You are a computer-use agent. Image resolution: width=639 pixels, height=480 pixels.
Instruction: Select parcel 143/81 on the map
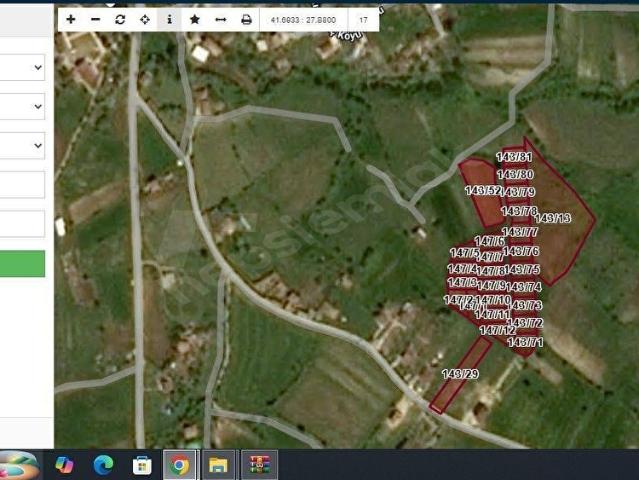[514, 157]
